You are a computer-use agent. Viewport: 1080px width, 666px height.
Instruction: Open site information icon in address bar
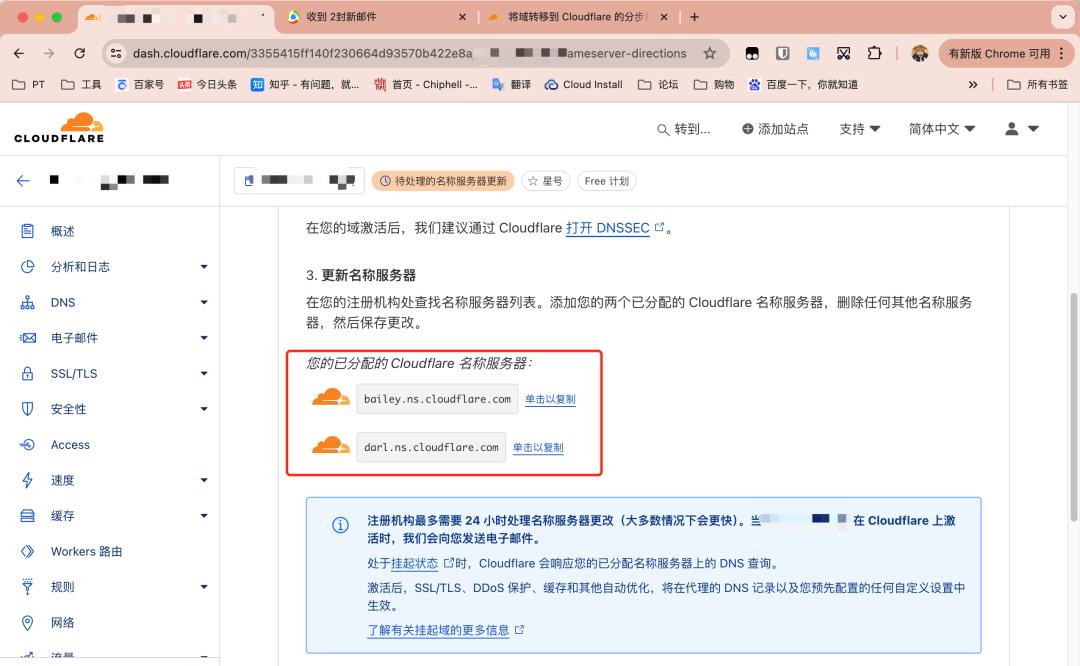point(116,53)
